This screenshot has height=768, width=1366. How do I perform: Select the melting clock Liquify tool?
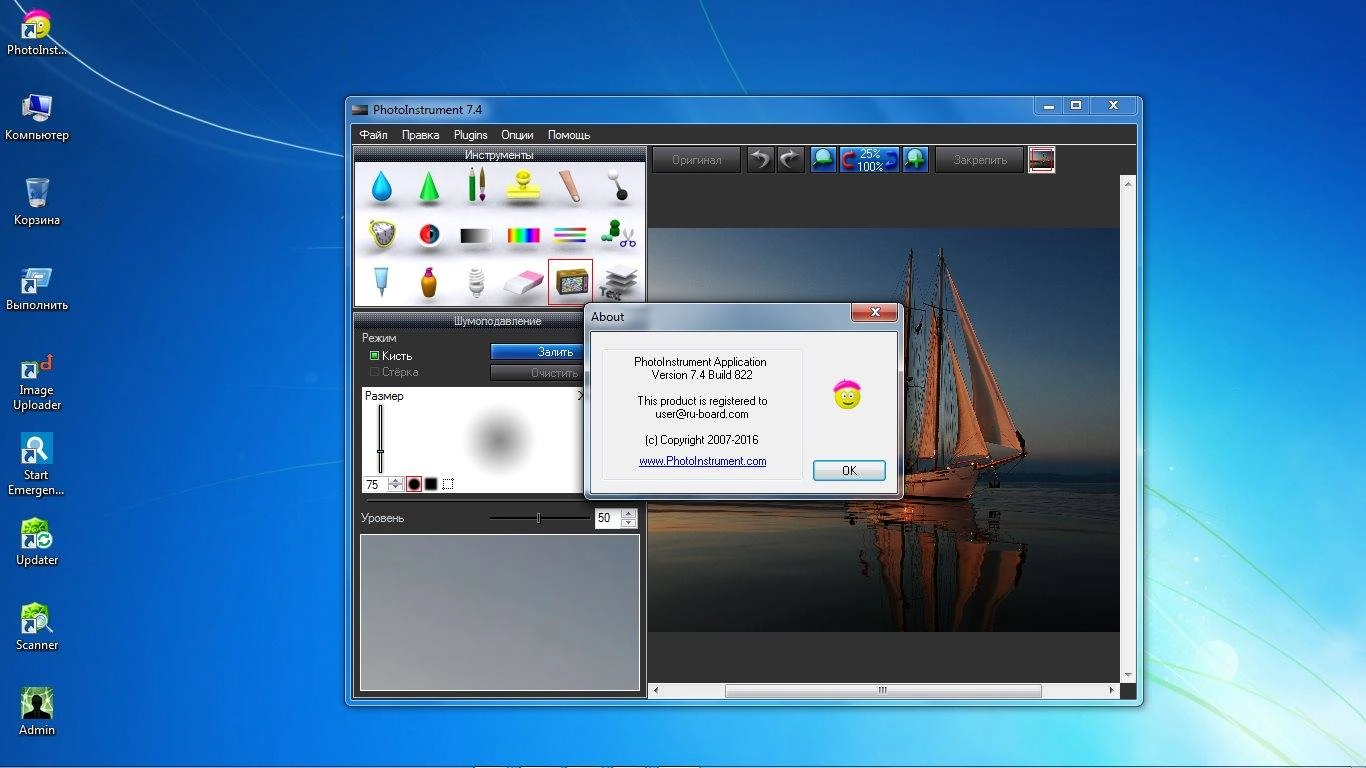(381, 235)
